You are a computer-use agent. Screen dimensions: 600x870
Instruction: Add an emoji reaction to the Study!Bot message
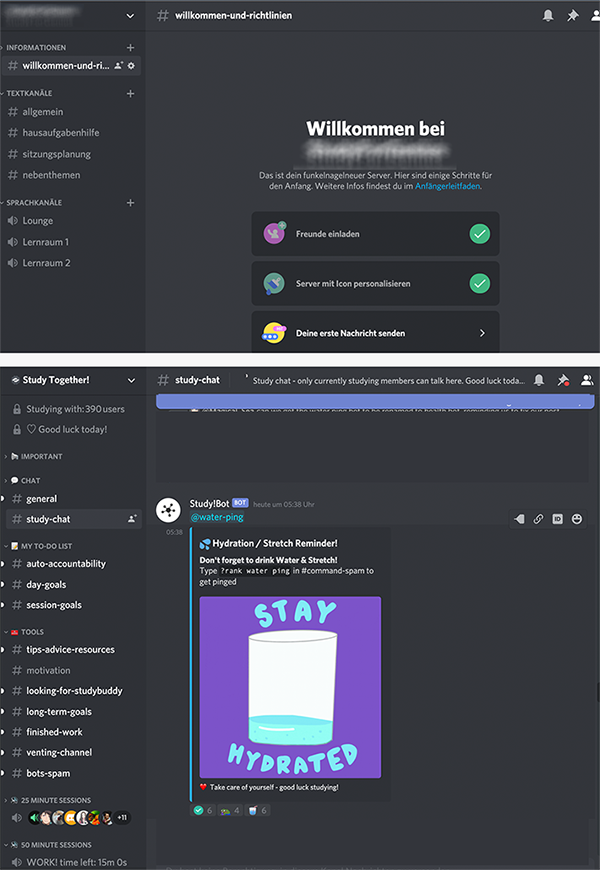(577, 519)
